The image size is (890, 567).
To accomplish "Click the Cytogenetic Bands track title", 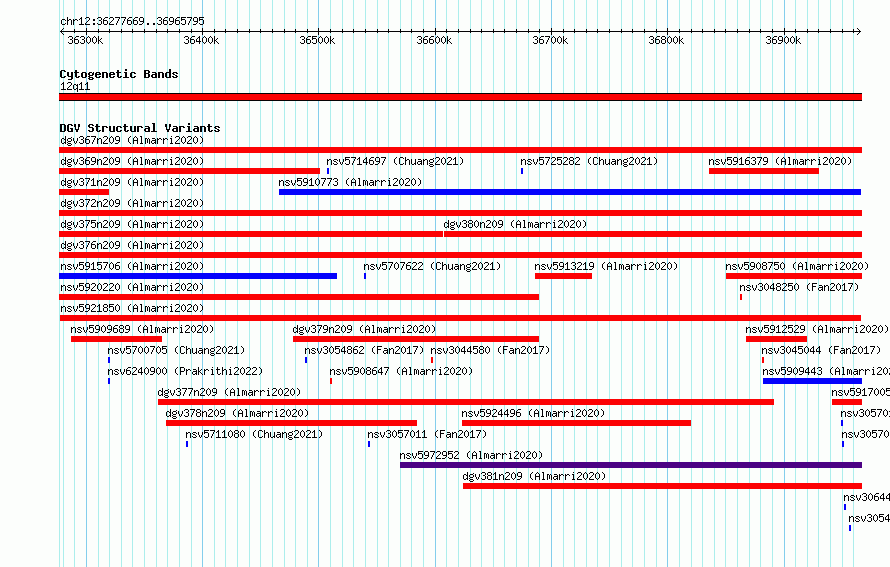I will [x=119, y=74].
